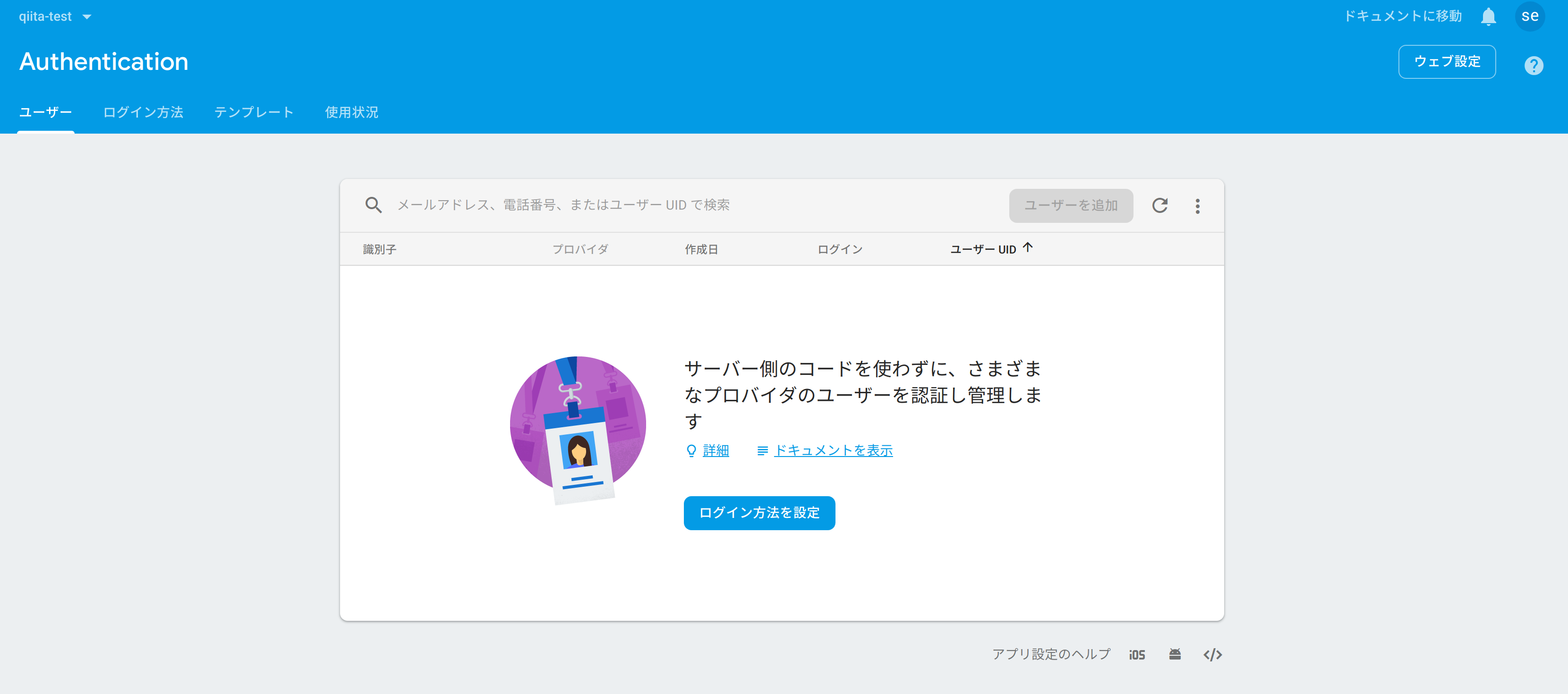Open the three-dot overflow menu
Image resolution: width=1568 pixels, height=694 pixels.
coord(1197,205)
